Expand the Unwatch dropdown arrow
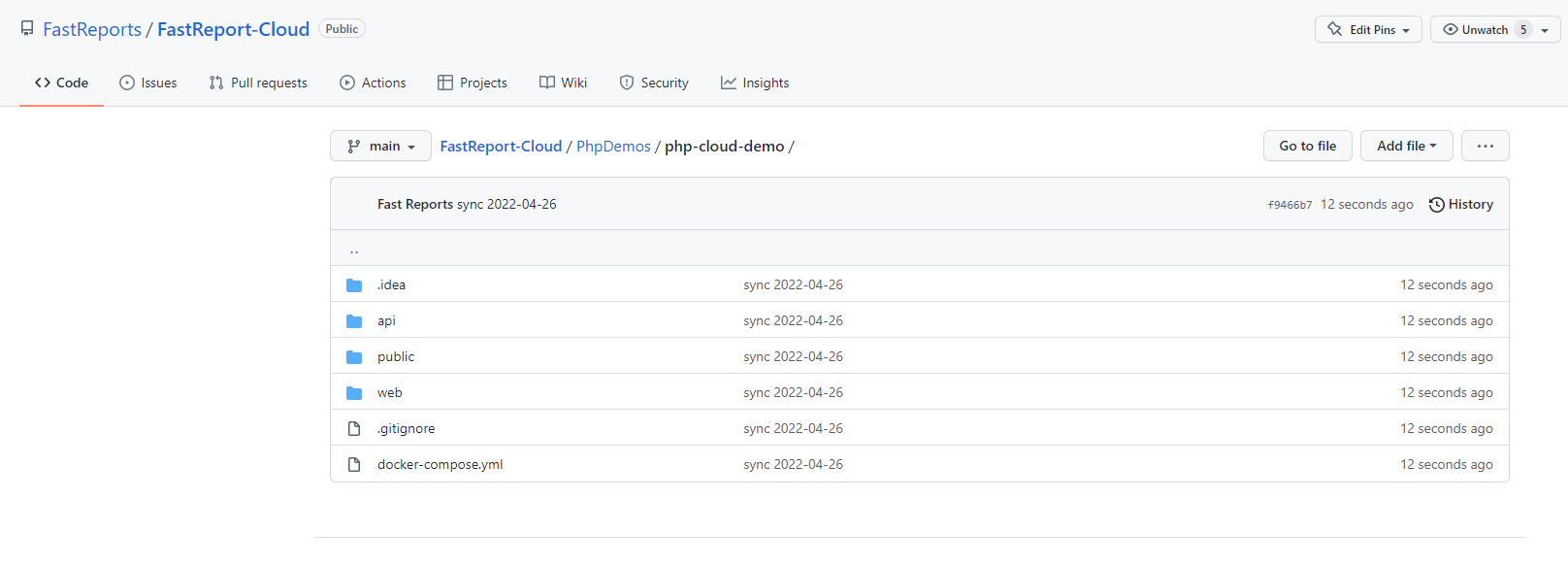1568x565 pixels. [x=1545, y=30]
